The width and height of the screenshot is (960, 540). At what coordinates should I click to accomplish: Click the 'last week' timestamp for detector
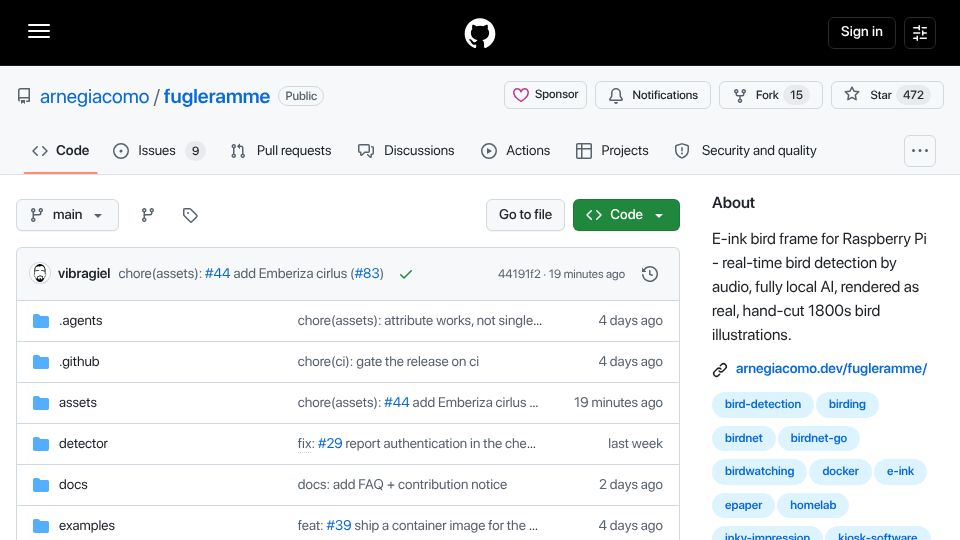(635, 444)
